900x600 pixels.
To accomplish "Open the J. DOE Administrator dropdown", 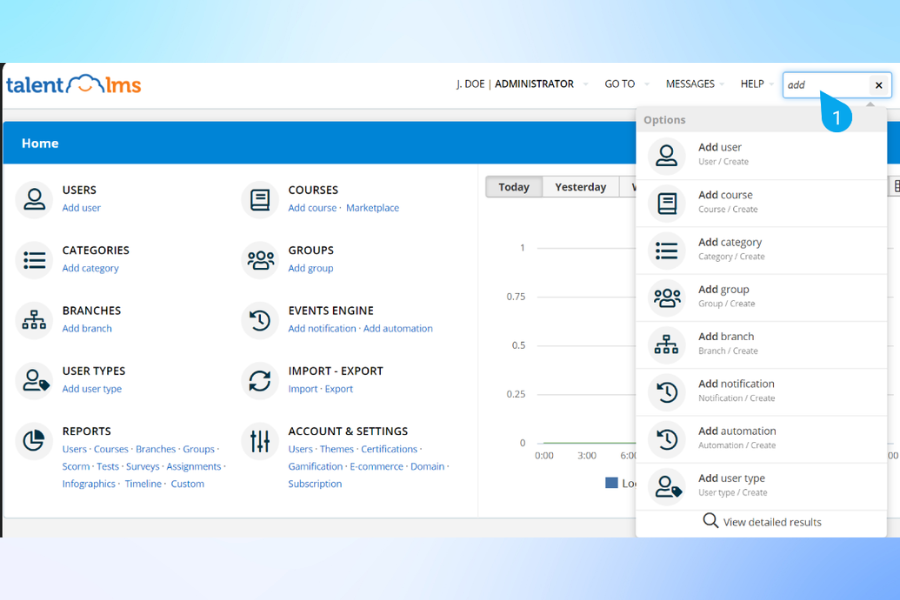I will 522,84.
